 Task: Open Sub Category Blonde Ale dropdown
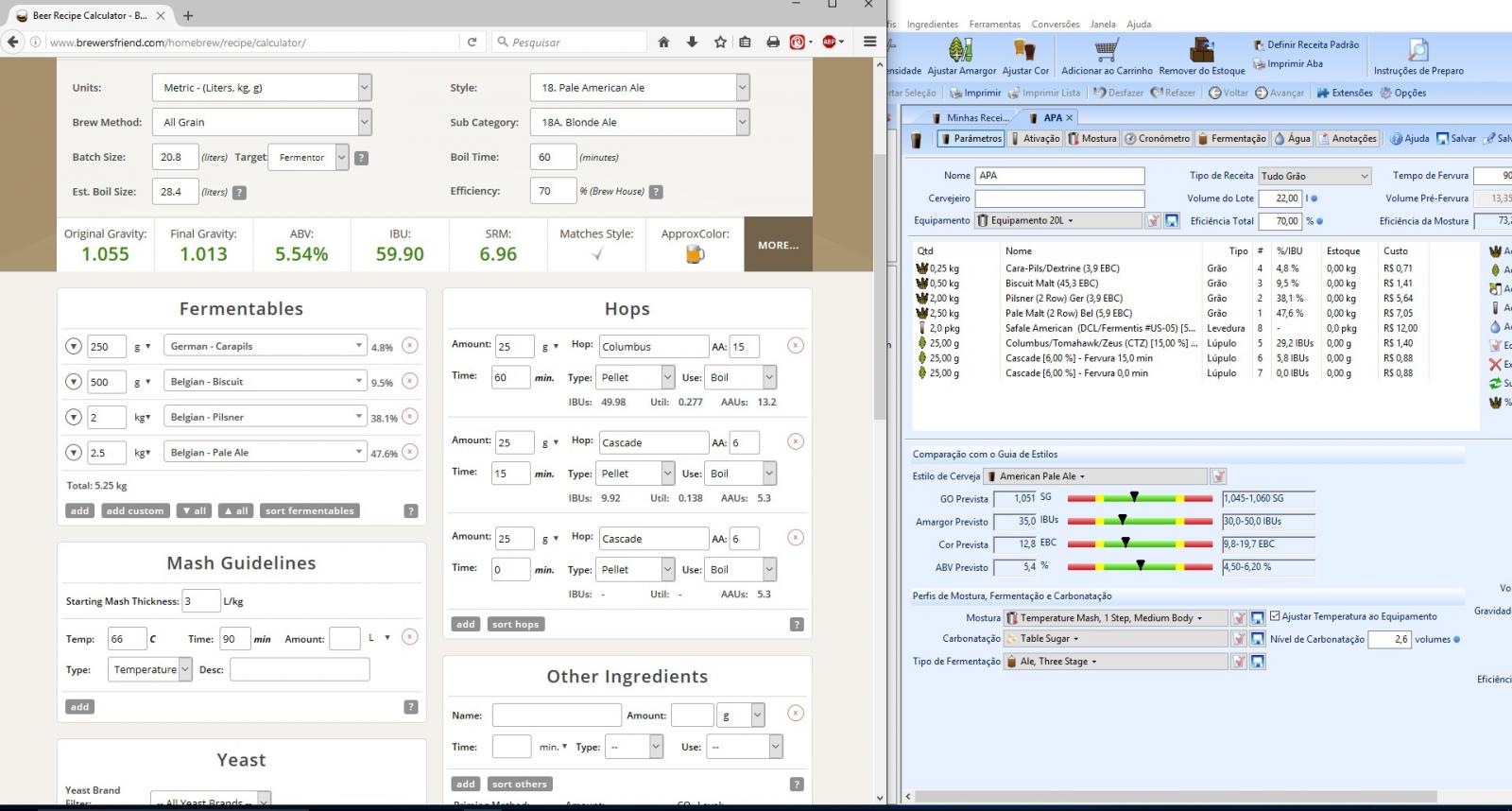[x=639, y=122]
